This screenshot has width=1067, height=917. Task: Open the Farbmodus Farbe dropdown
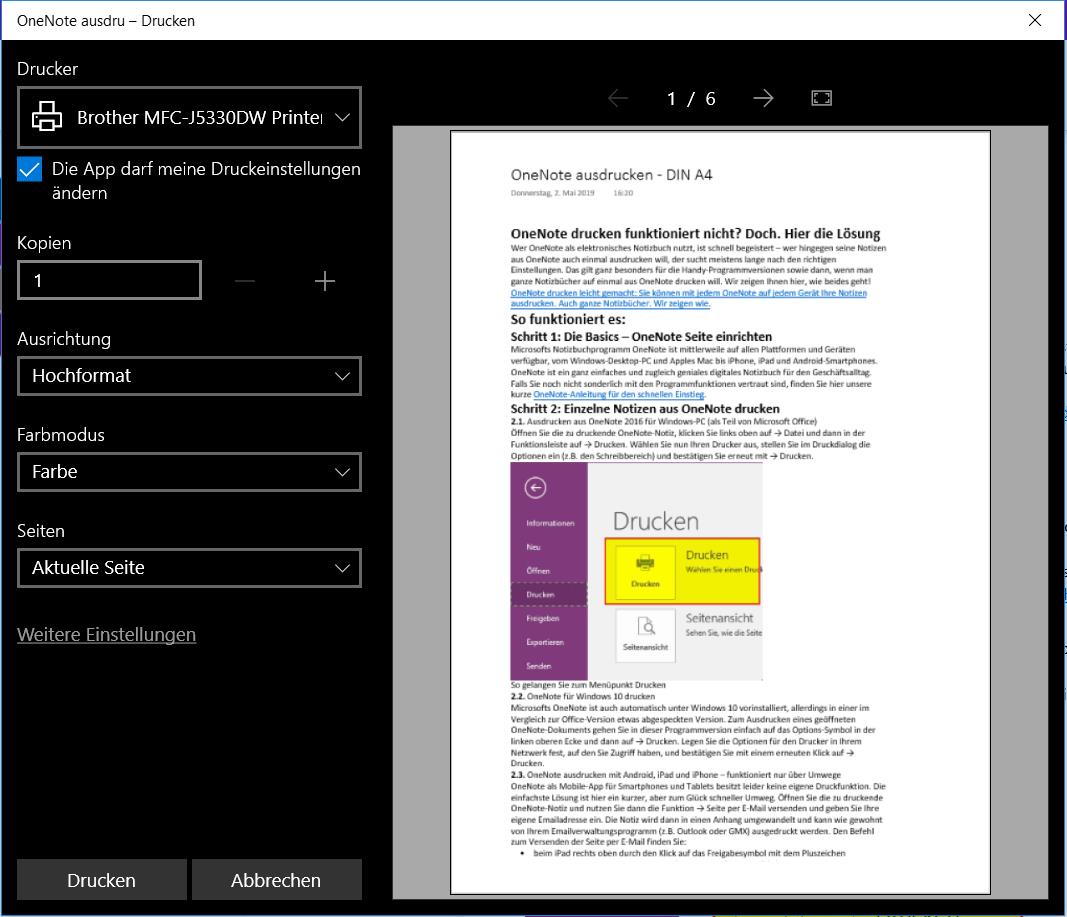[x=189, y=472]
